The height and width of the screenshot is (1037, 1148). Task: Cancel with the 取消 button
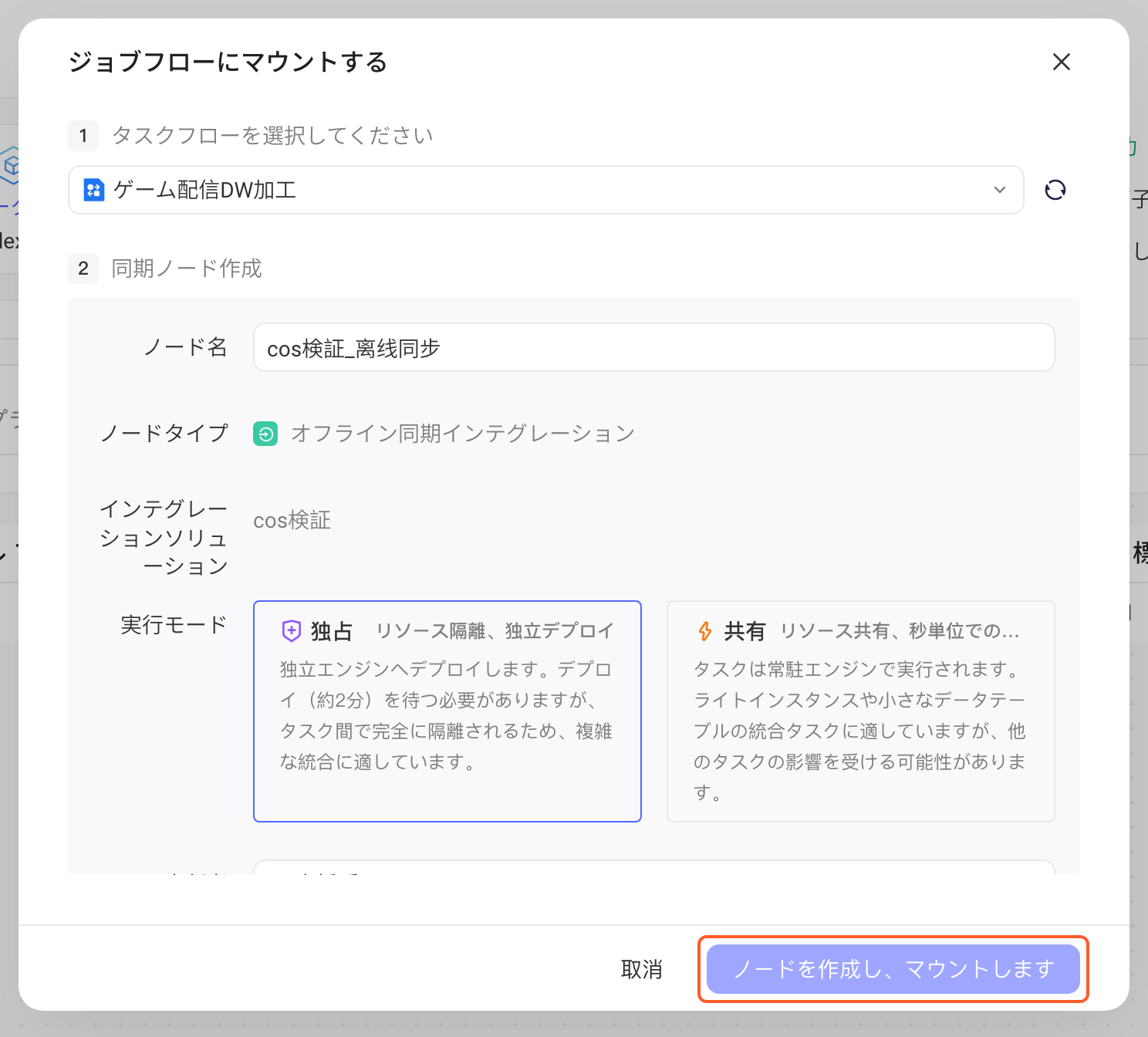pos(642,969)
